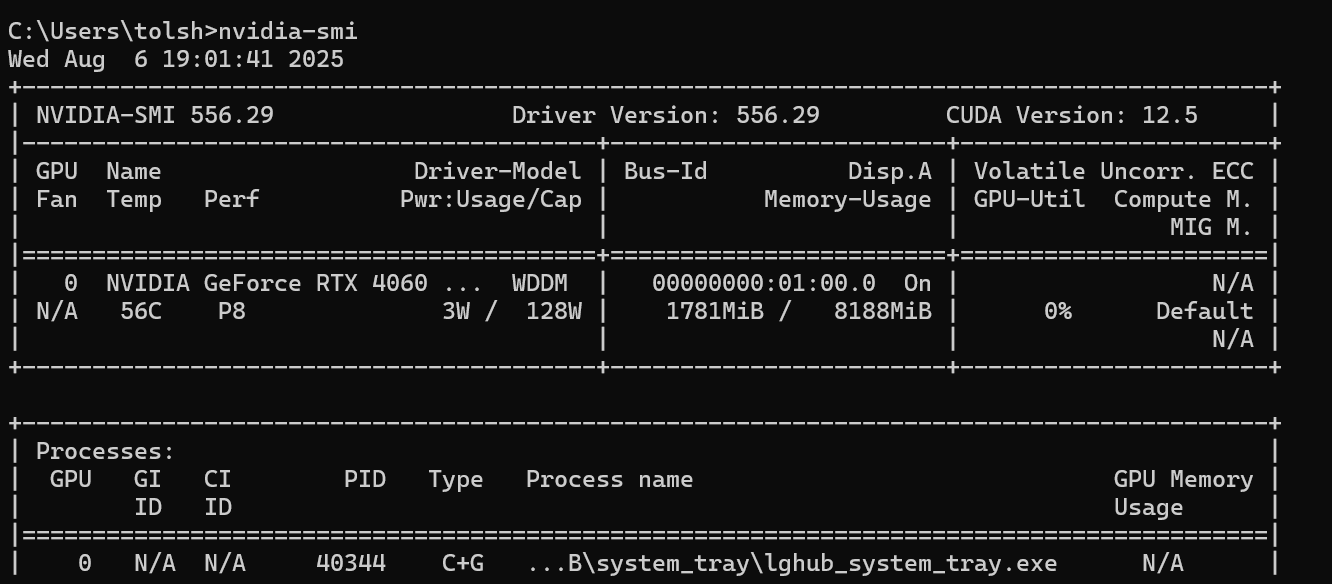1332x584 pixels.
Task: Select Driver Version: 556.29 text
Action: (x=666, y=115)
